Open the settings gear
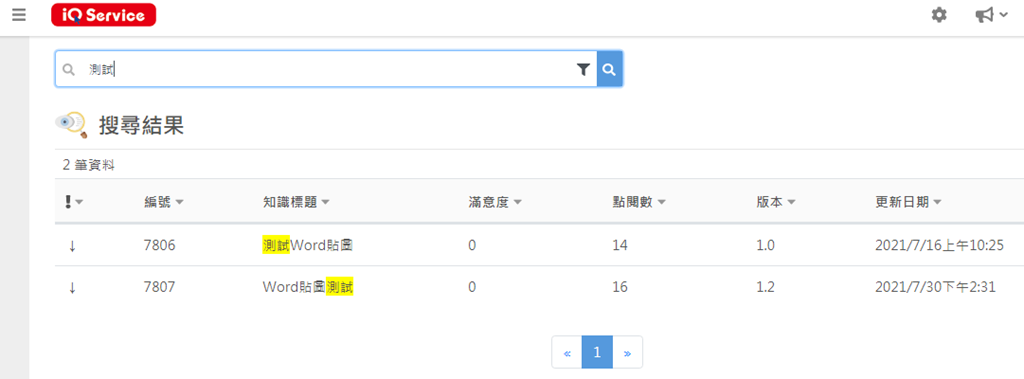 [939, 15]
